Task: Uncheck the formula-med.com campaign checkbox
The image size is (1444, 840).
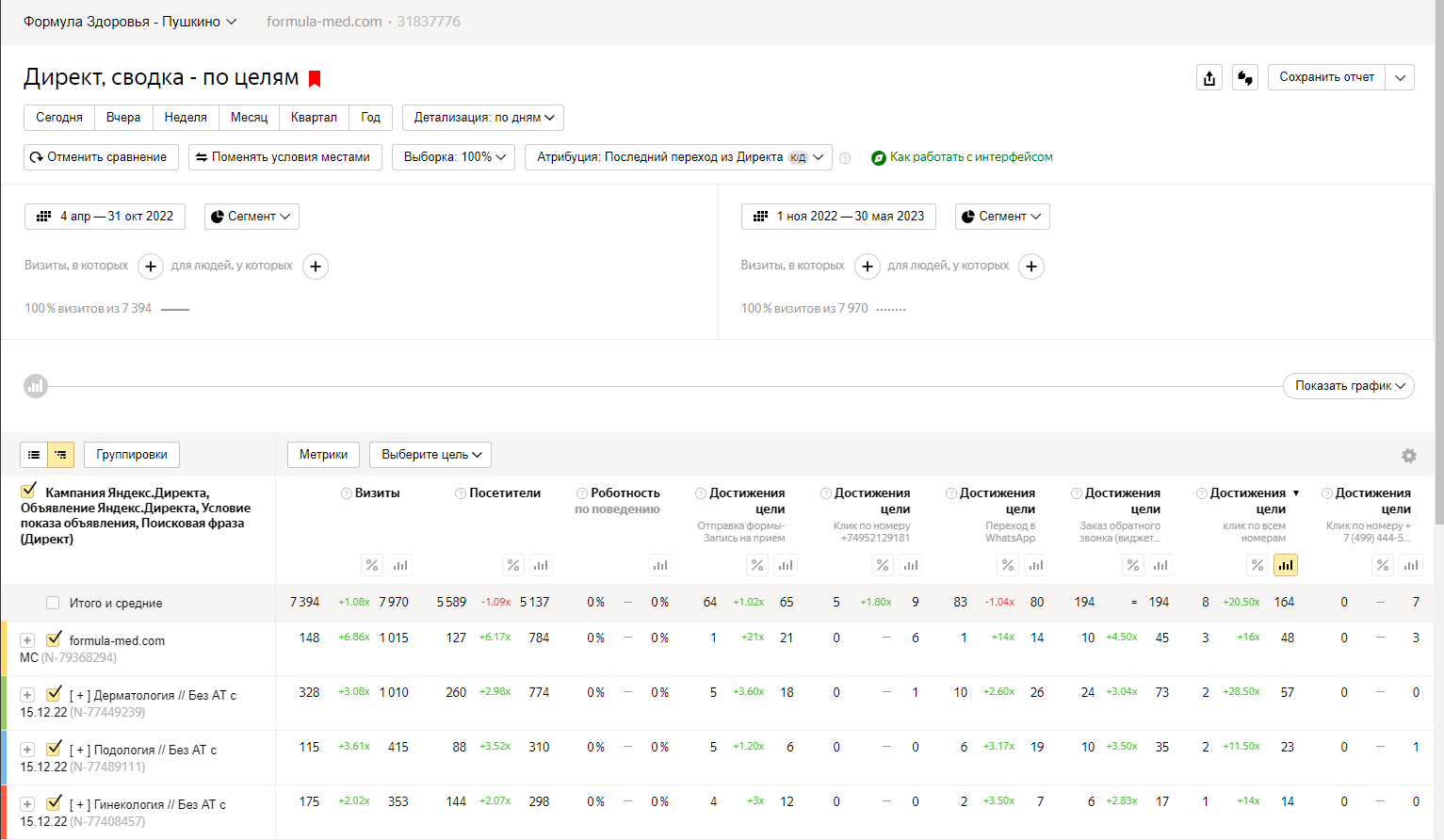Action: [54, 639]
